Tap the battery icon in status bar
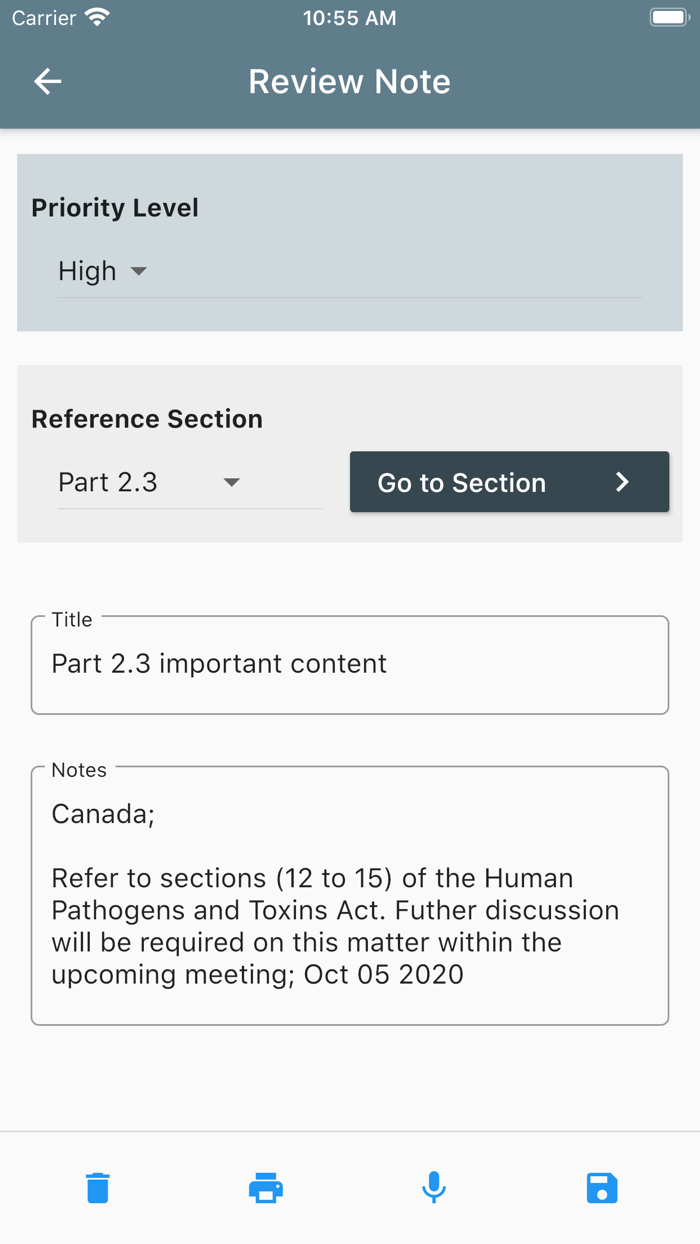Image resolution: width=700 pixels, height=1244 pixels. (668, 18)
